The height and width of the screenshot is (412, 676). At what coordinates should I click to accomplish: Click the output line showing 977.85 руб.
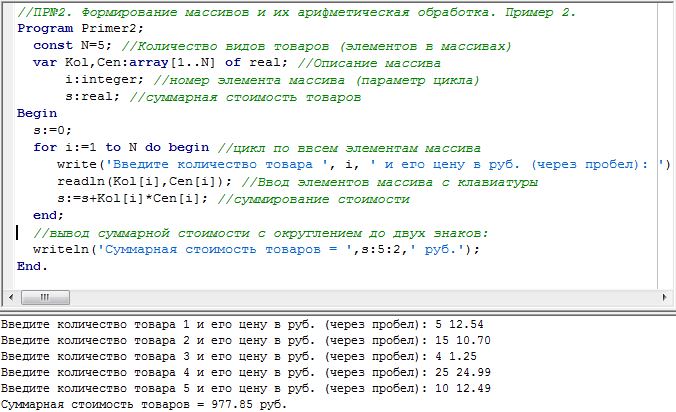point(143,405)
